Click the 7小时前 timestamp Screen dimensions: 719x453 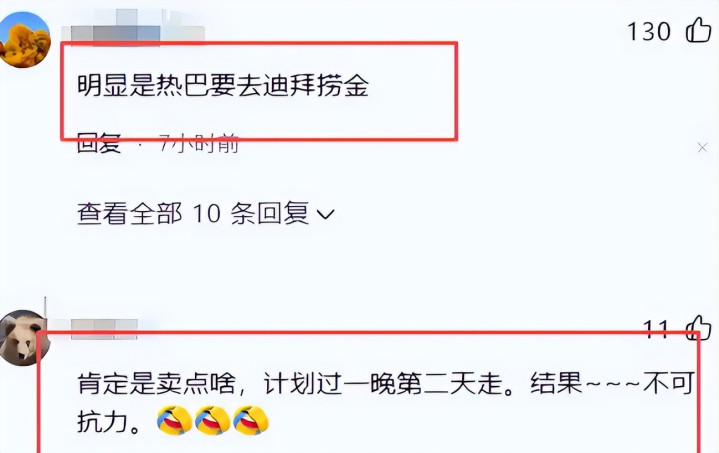click(199, 144)
